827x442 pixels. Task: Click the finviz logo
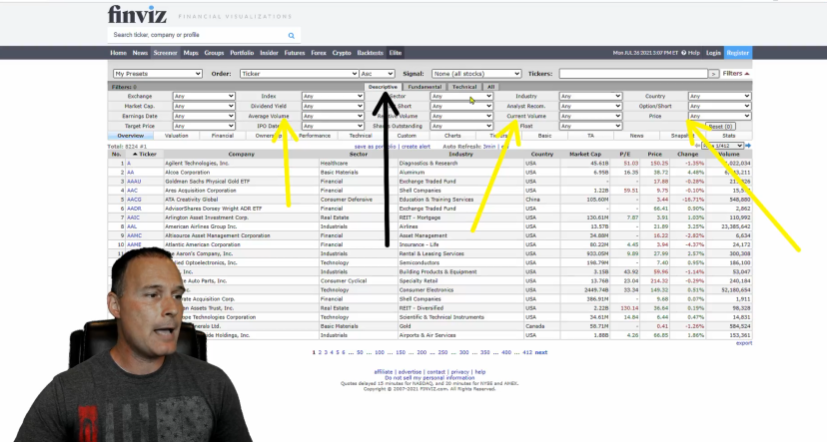[137, 15]
